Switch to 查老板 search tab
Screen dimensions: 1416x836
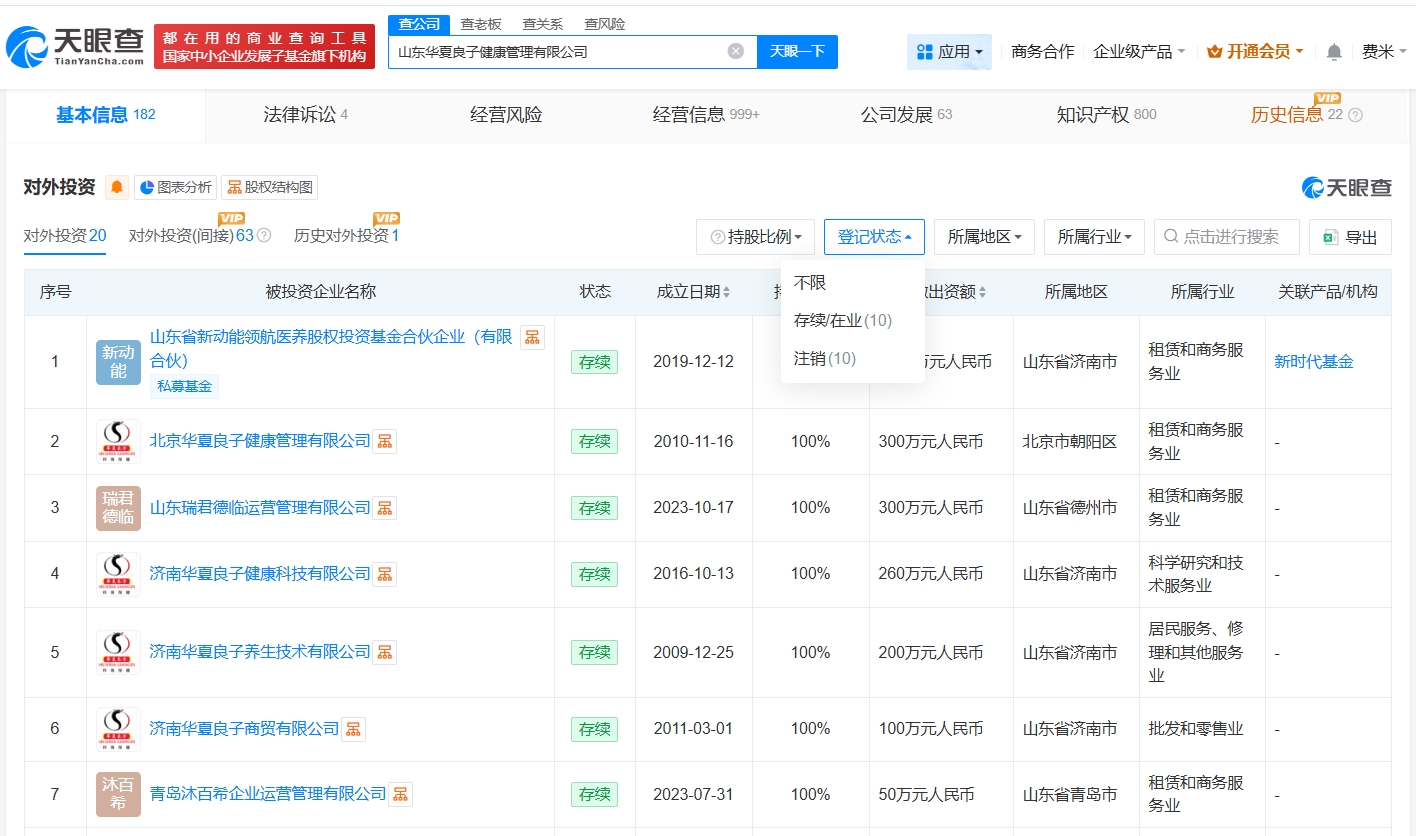[481, 24]
